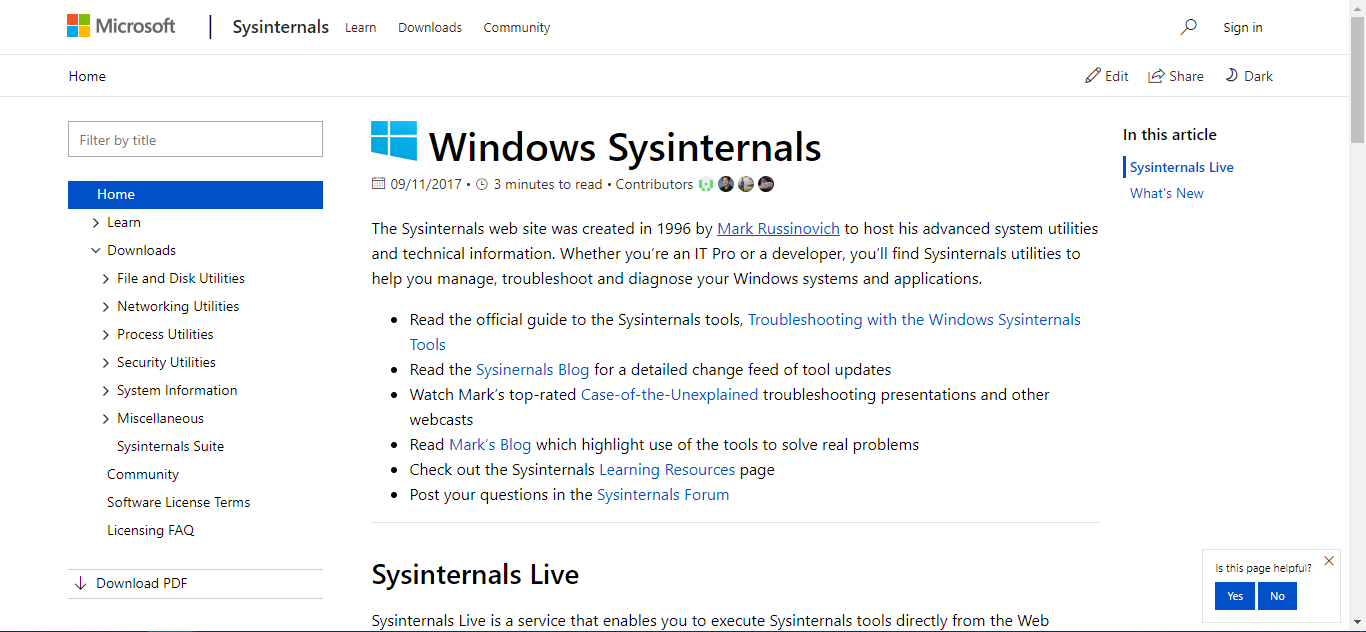
Task: Open the Sysinternals Forum link
Action: (663, 495)
